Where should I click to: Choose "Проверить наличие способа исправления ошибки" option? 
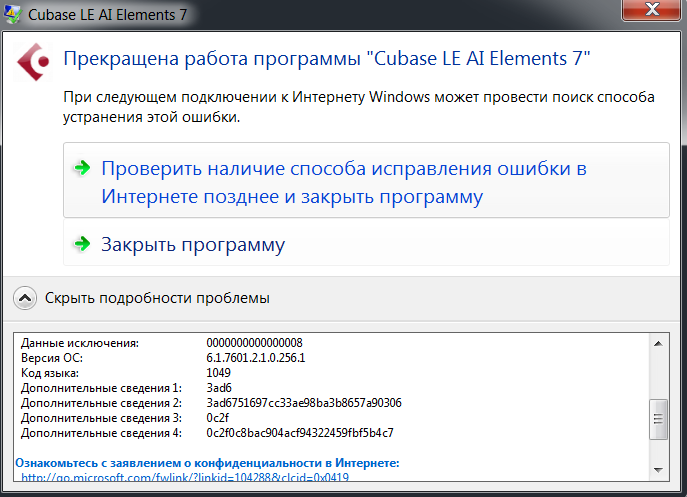click(x=343, y=182)
